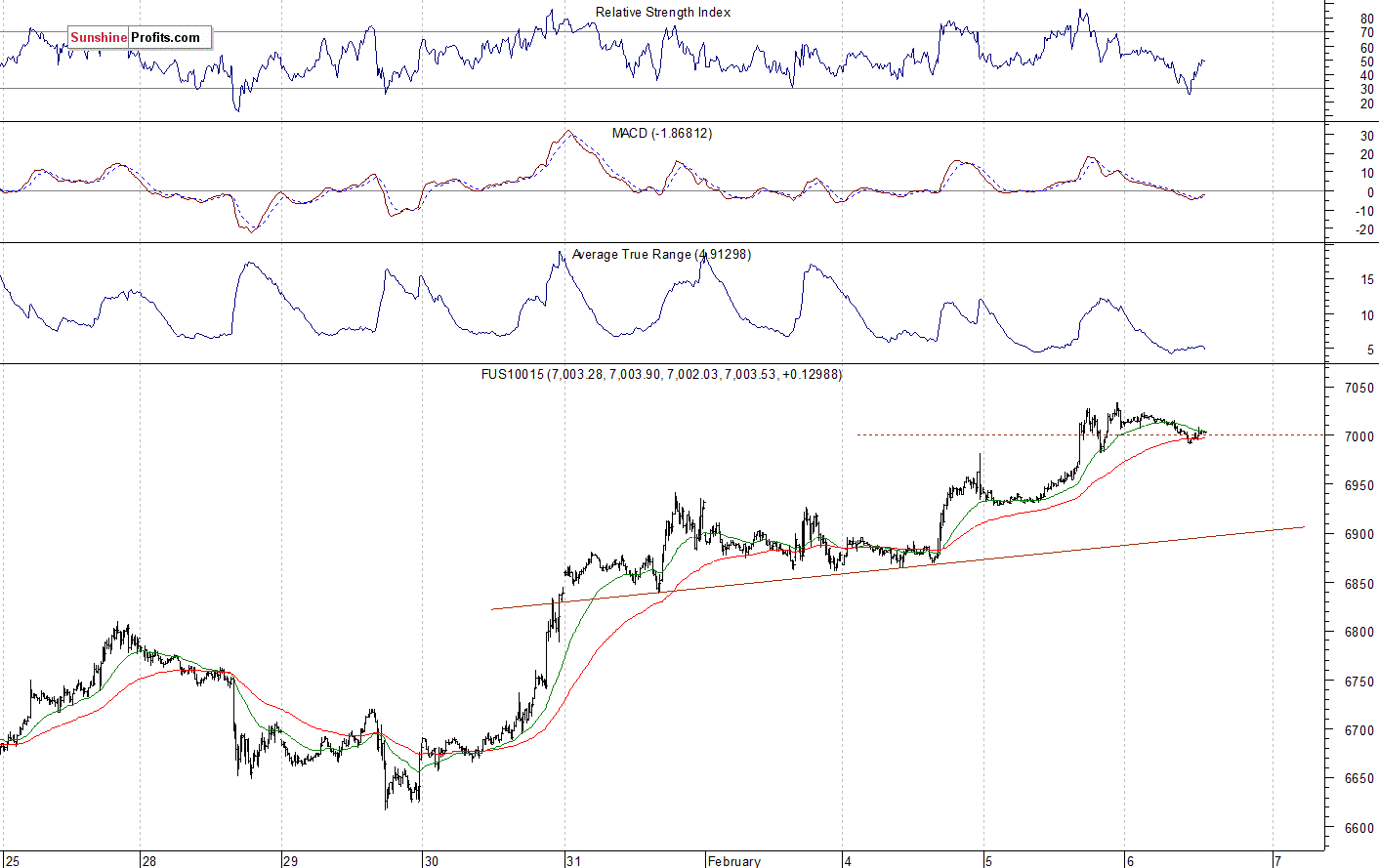Click date 31 on the time axis

coord(573,861)
